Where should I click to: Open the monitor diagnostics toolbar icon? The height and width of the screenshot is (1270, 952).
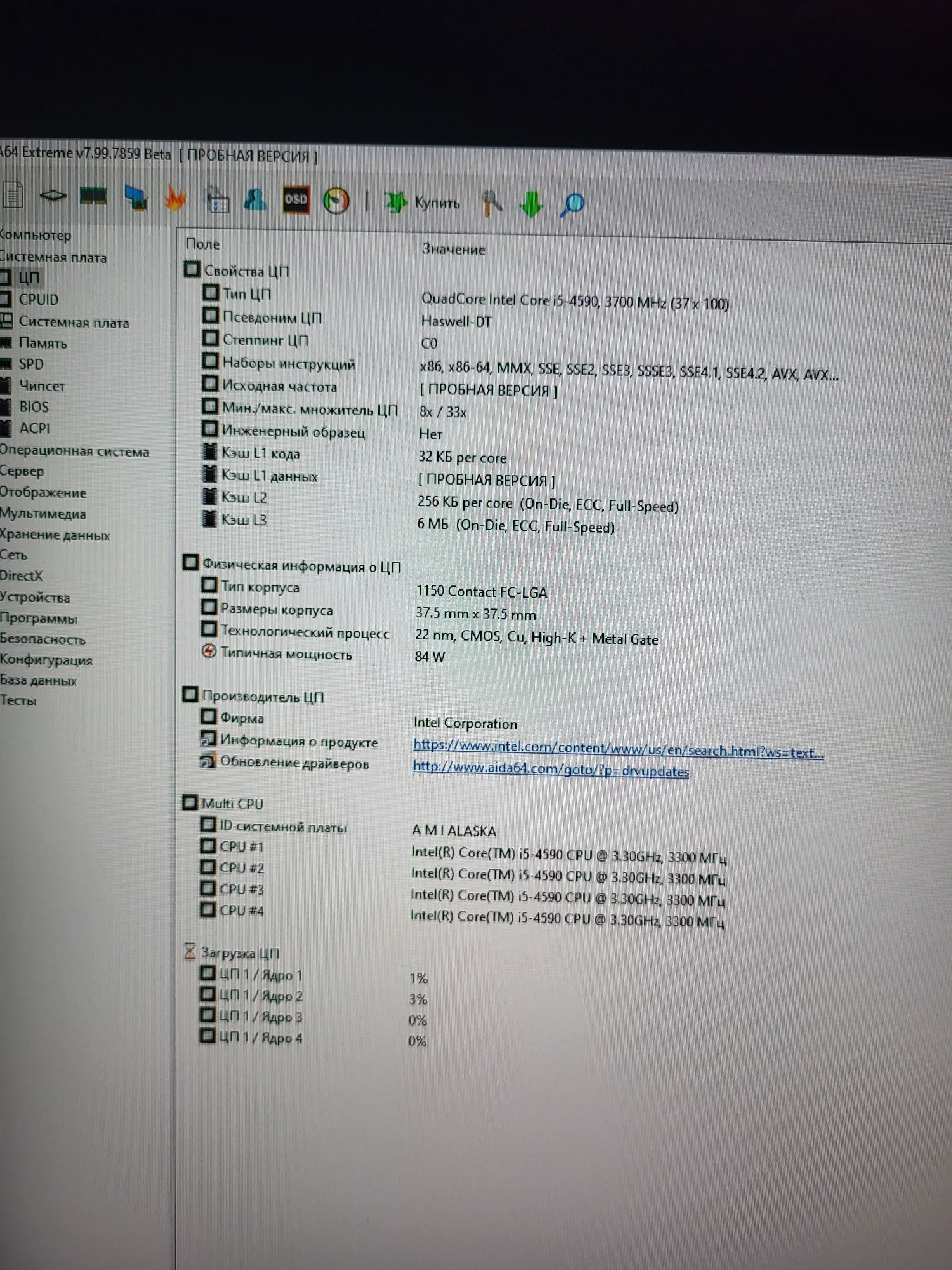(x=136, y=197)
